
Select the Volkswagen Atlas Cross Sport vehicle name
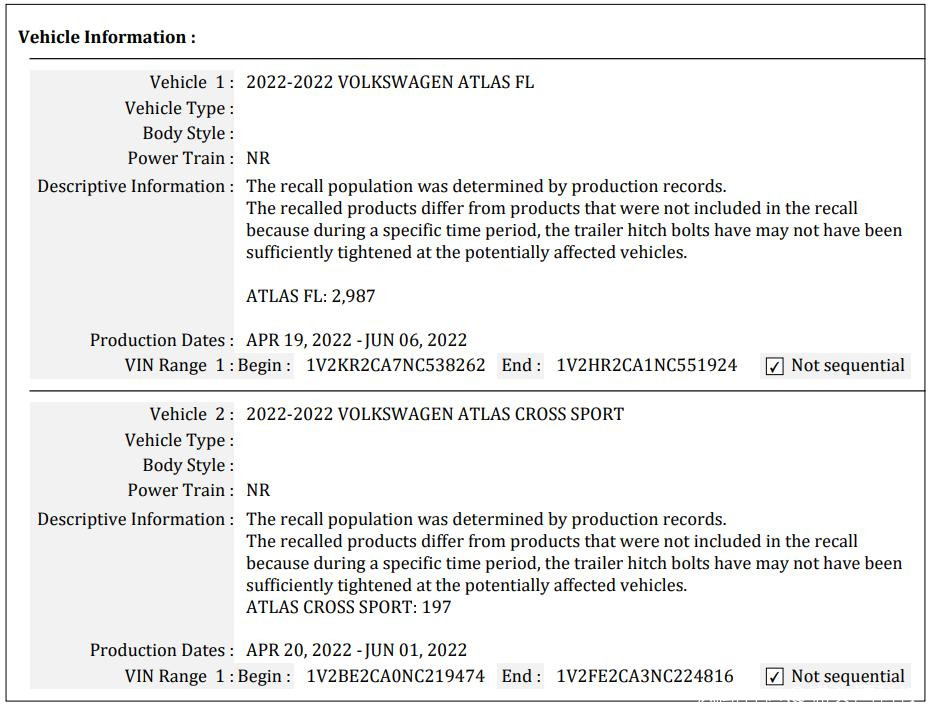(x=435, y=414)
